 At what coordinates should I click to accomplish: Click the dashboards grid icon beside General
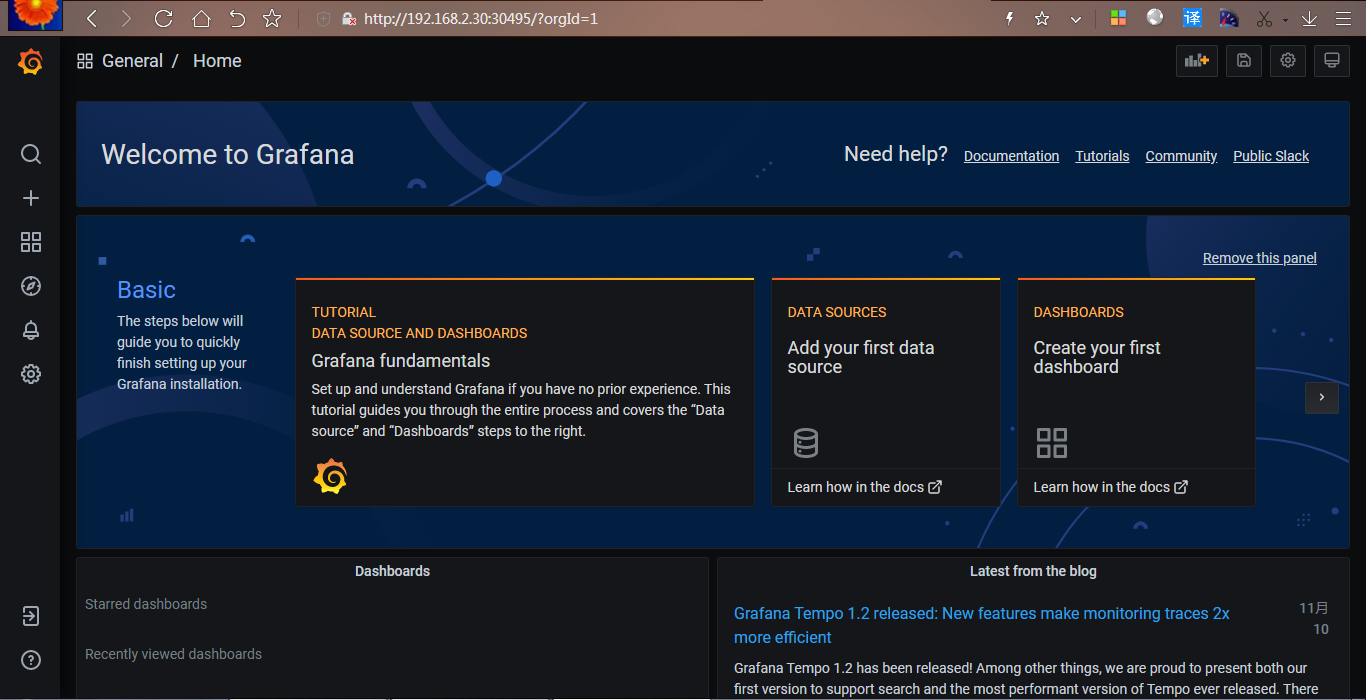click(x=85, y=61)
